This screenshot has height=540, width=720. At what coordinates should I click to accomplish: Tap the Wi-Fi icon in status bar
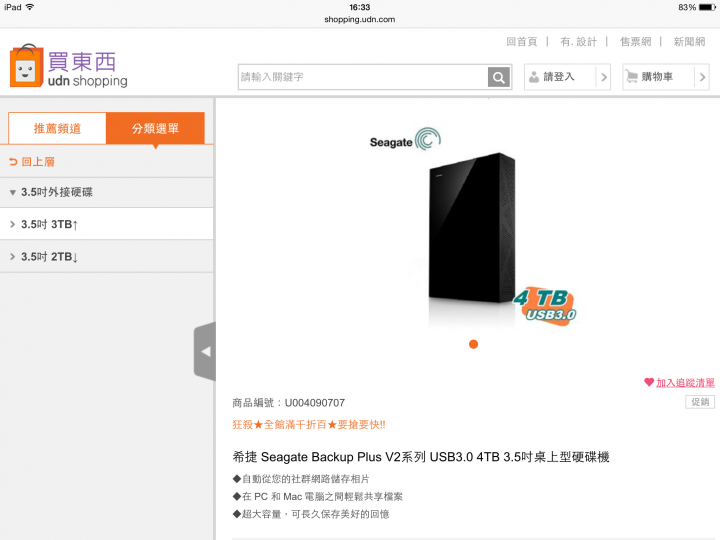(30, 7)
